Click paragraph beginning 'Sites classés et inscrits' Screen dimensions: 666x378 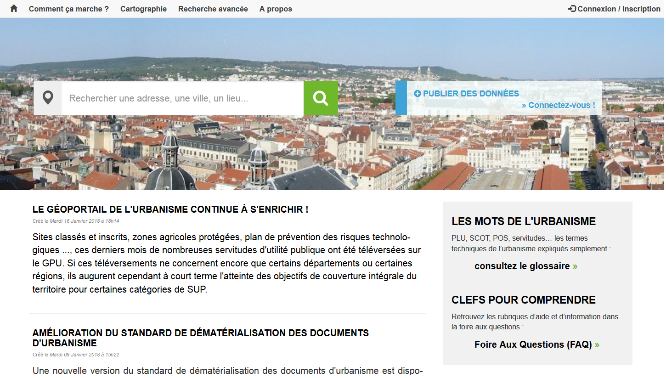(227, 263)
